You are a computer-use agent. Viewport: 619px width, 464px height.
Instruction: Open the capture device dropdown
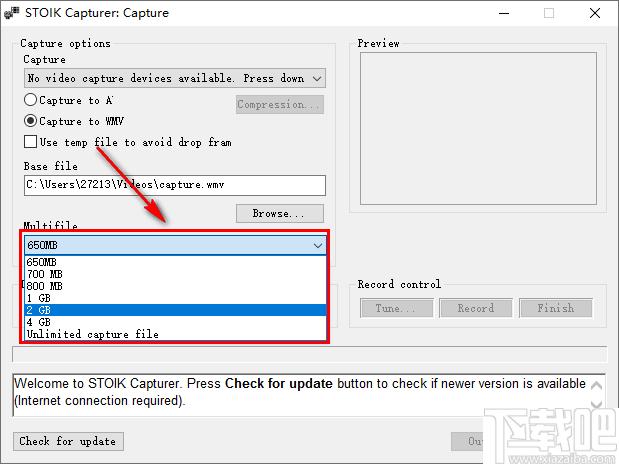pos(174,78)
